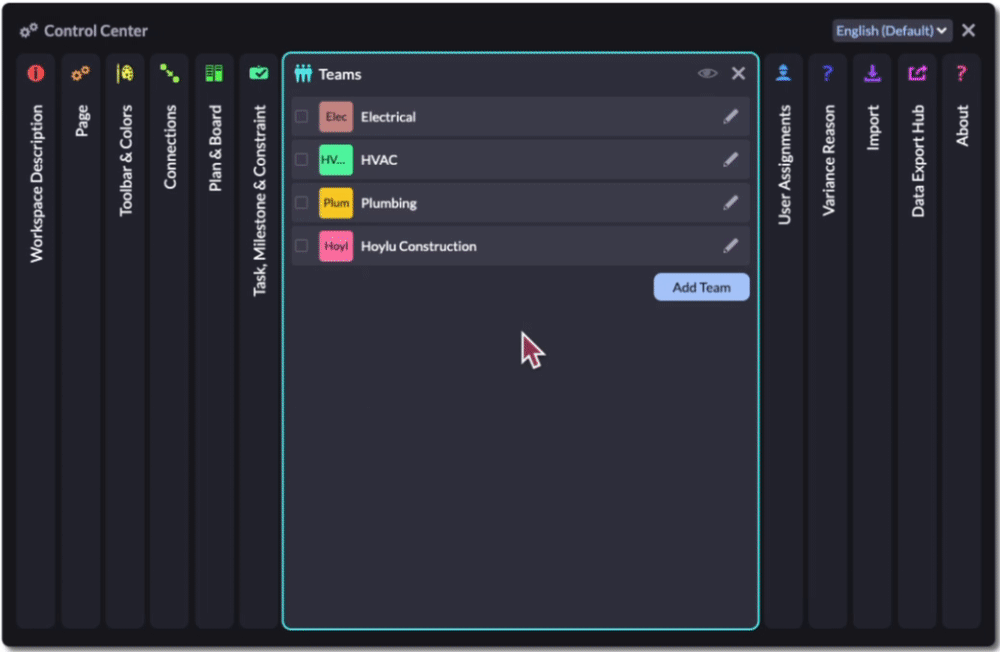
Task: Switch to the Page tab label
Action: tap(82, 121)
